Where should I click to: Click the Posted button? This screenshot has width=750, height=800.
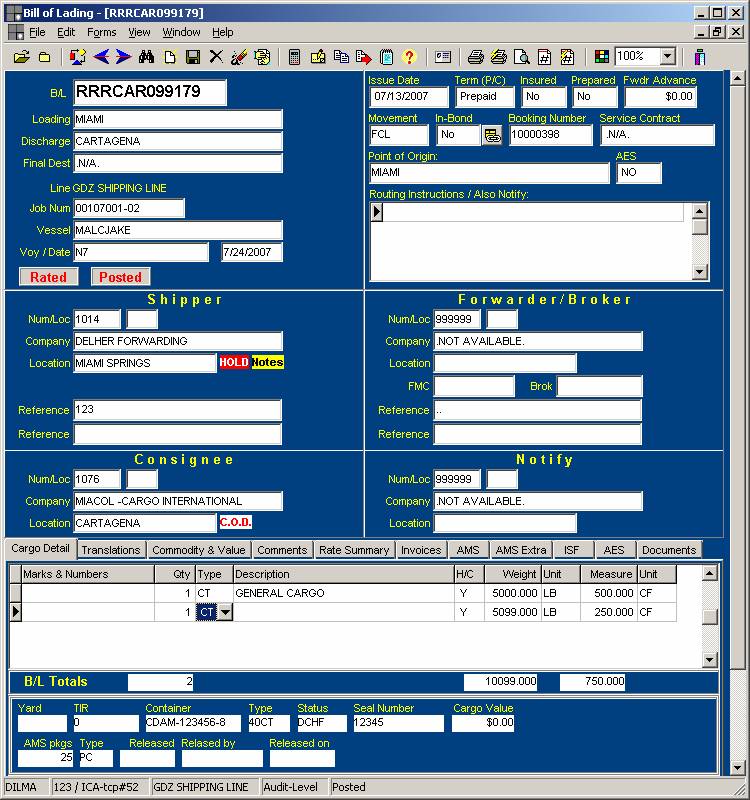click(120, 277)
